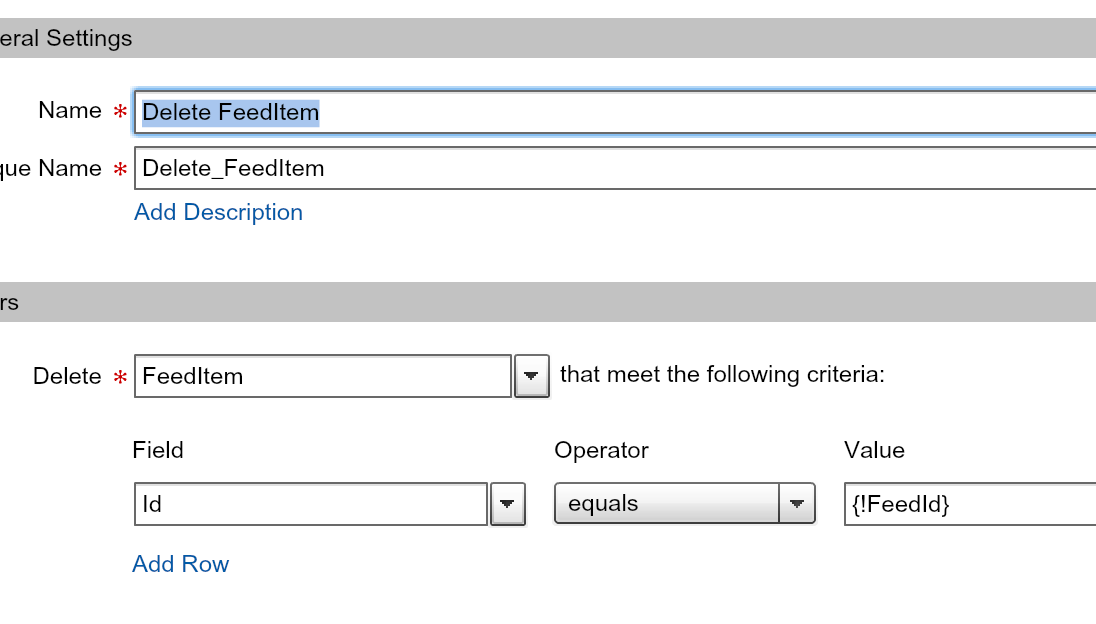Click the {!FeedId} value field
Image resolution: width=1096 pixels, height=624 pixels.
tap(970, 504)
